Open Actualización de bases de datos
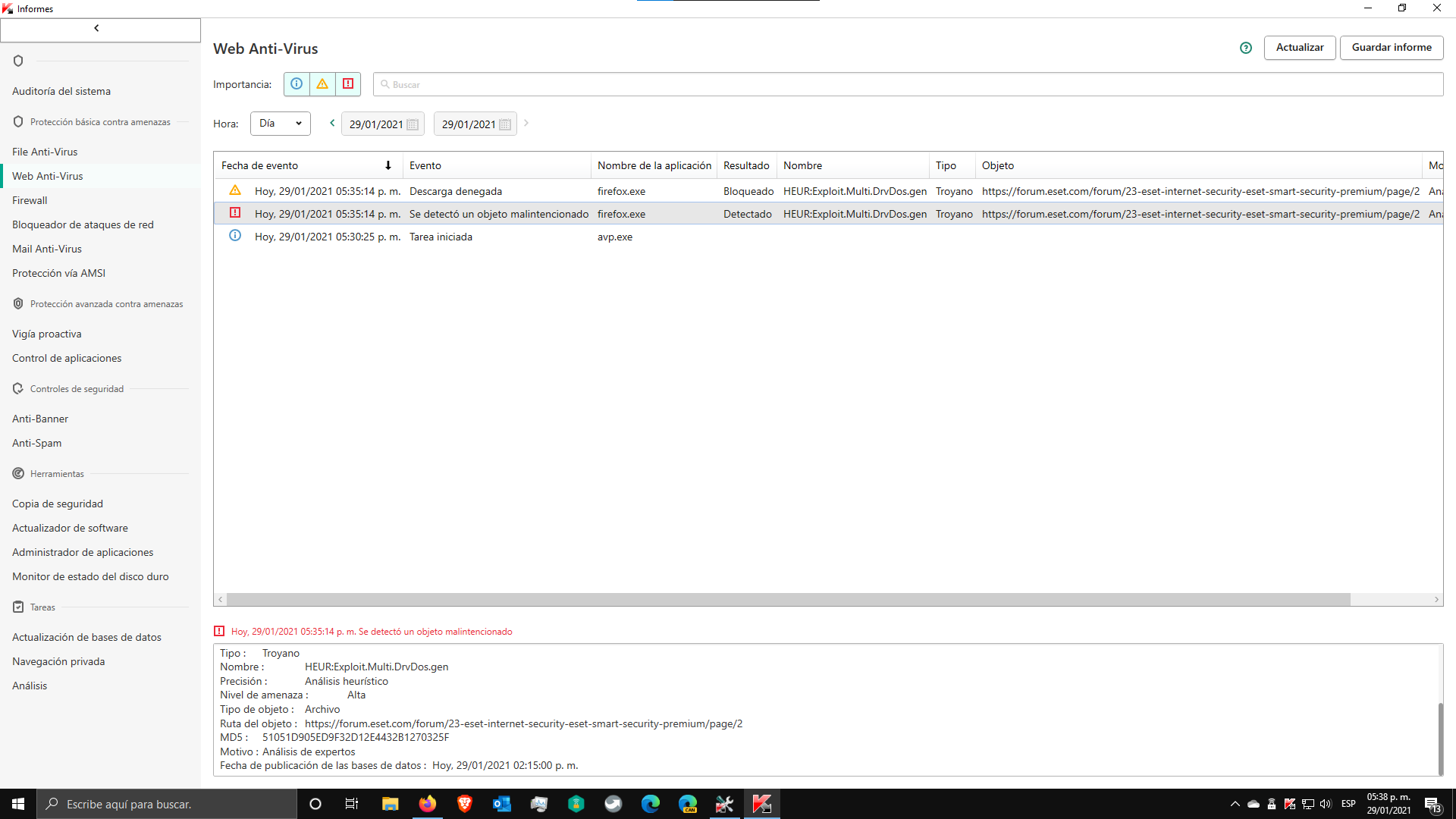The height and width of the screenshot is (819, 1456). (86, 637)
